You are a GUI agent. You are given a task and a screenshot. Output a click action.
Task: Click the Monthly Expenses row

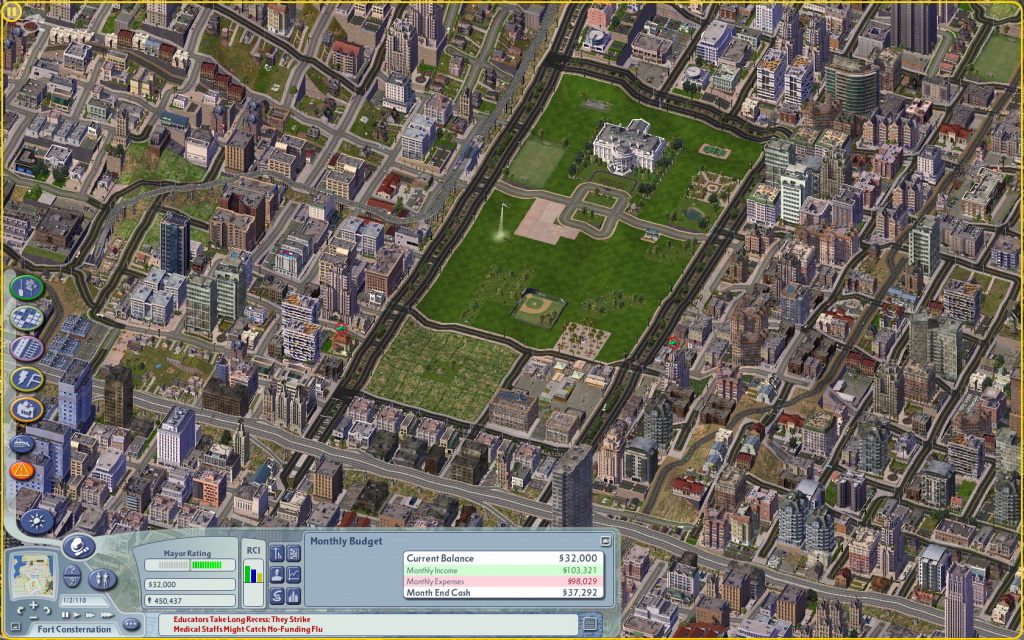click(x=502, y=581)
